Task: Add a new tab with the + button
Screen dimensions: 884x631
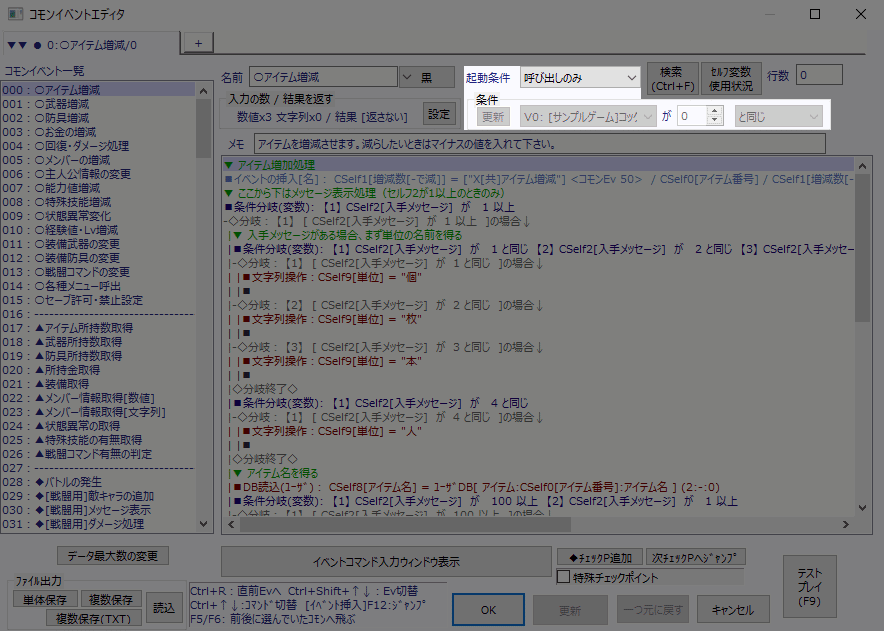Action: [198, 43]
